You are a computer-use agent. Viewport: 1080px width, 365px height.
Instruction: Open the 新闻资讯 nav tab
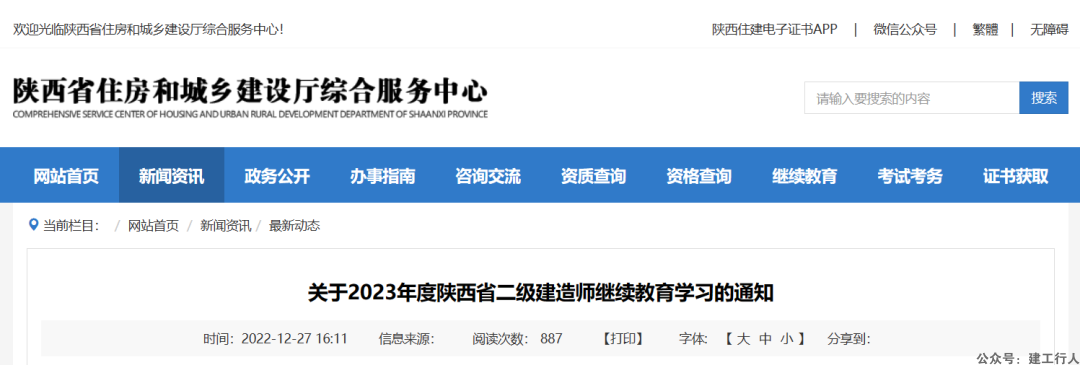(172, 176)
